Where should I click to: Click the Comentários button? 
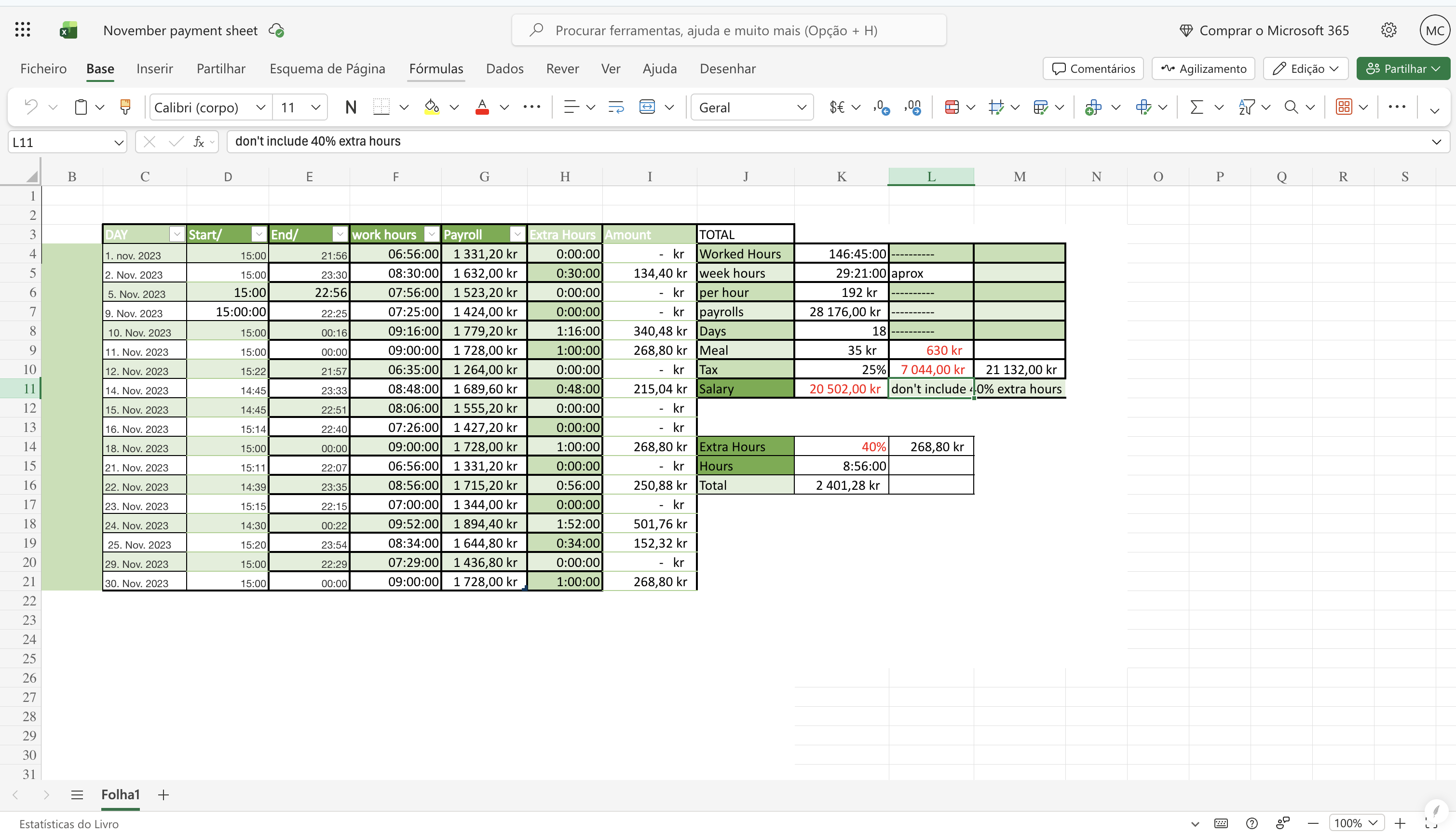(x=1092, y=68)
